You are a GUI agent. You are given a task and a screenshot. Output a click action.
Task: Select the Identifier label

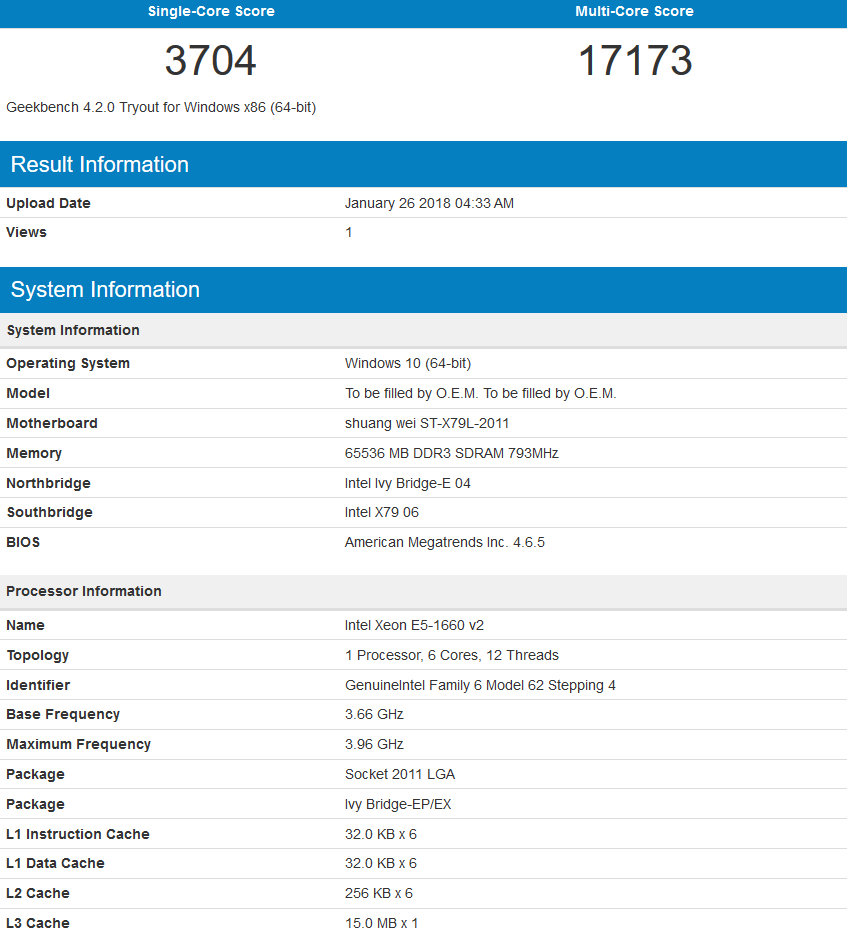tap(38, 685)
